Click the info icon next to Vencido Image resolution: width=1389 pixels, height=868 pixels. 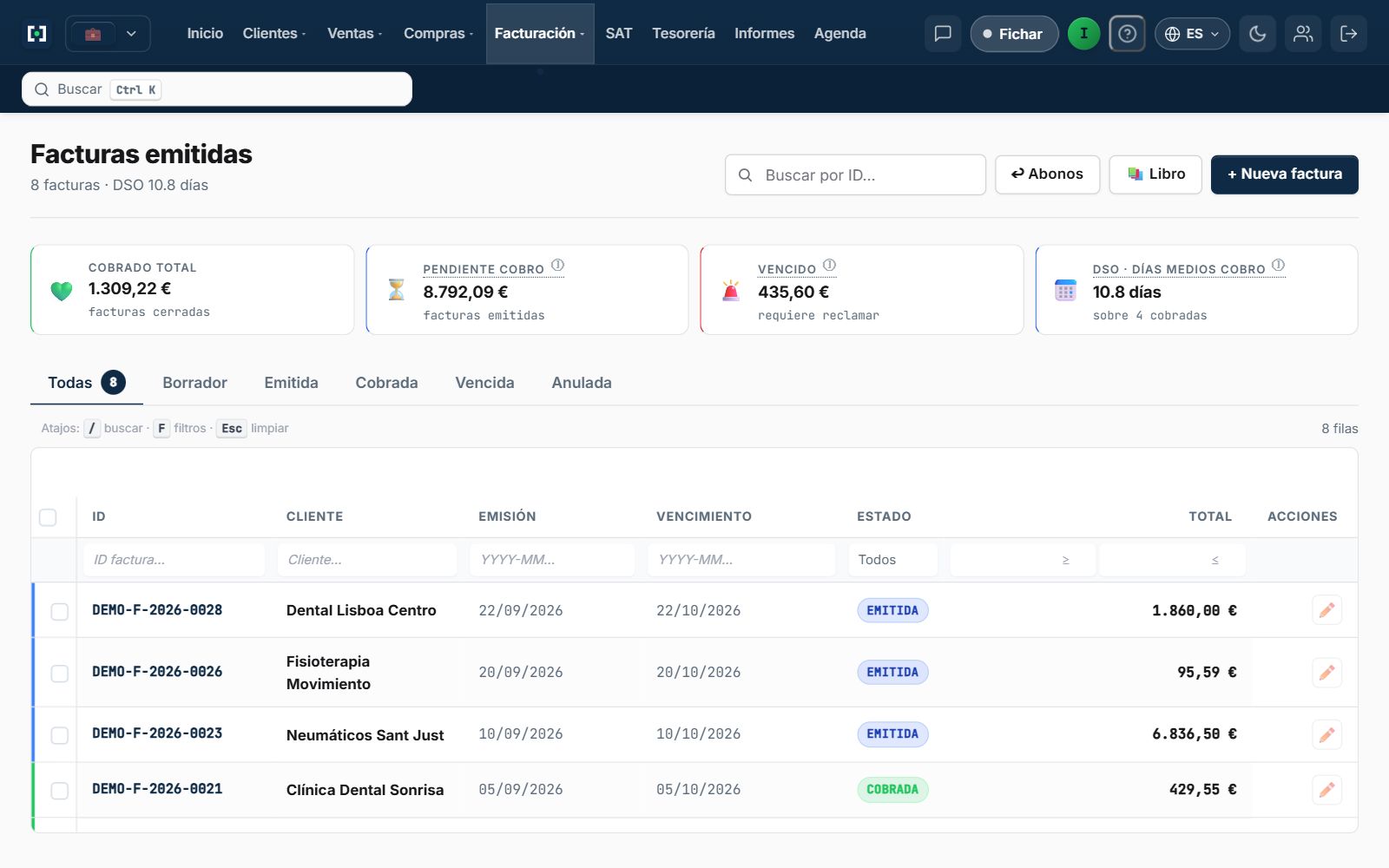(830, 266)
